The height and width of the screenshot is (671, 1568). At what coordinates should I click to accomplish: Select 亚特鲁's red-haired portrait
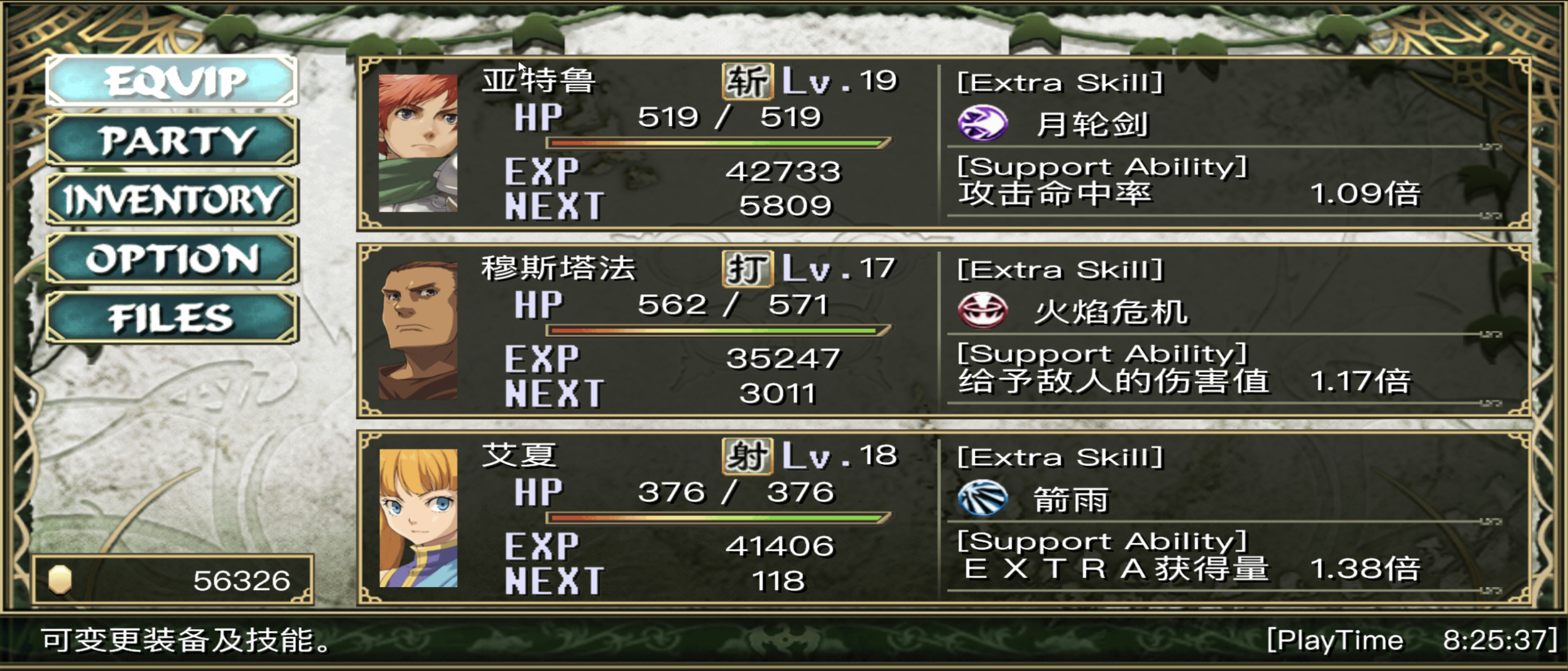(418, 144)
